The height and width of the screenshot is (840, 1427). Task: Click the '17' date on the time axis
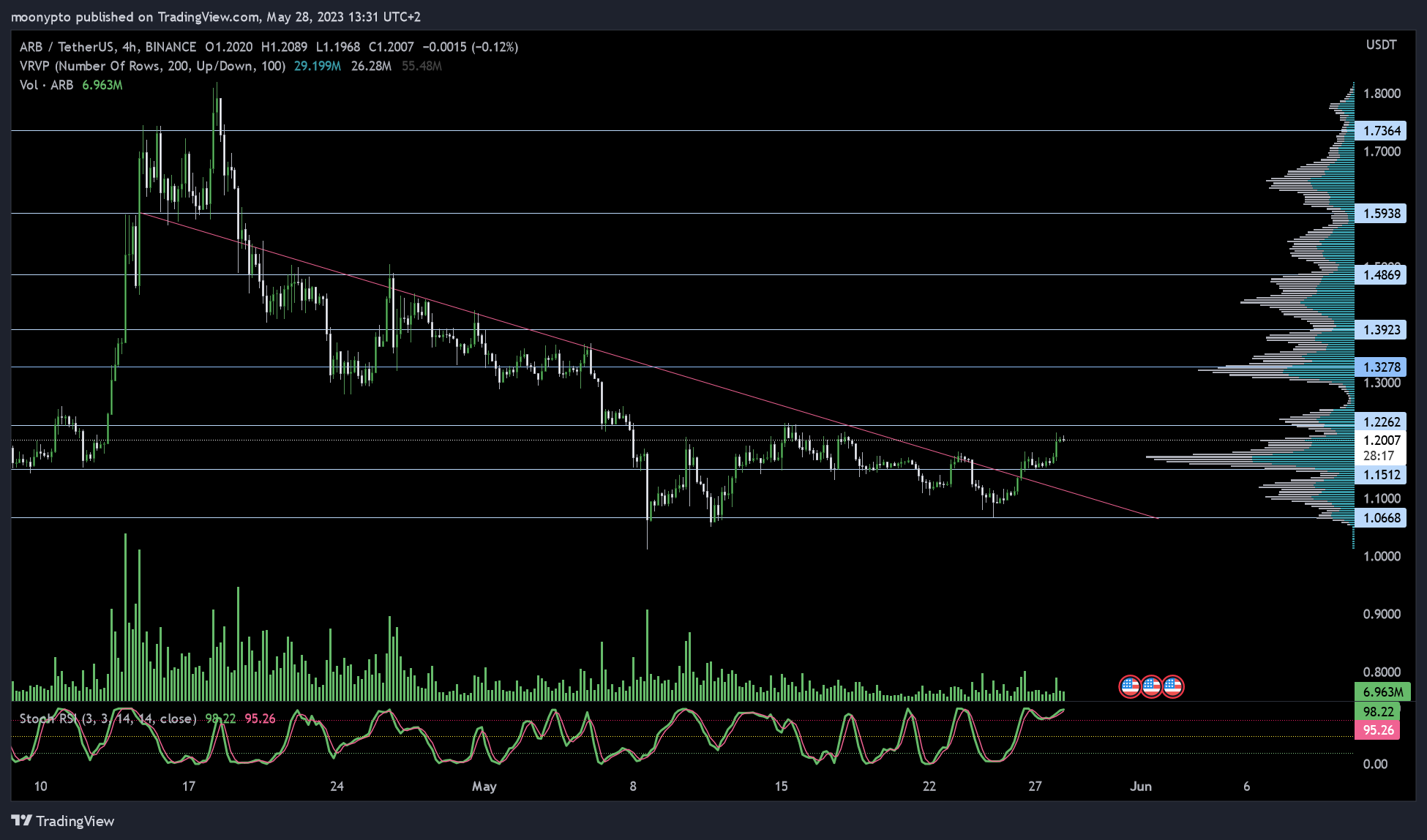click(189, 787)
